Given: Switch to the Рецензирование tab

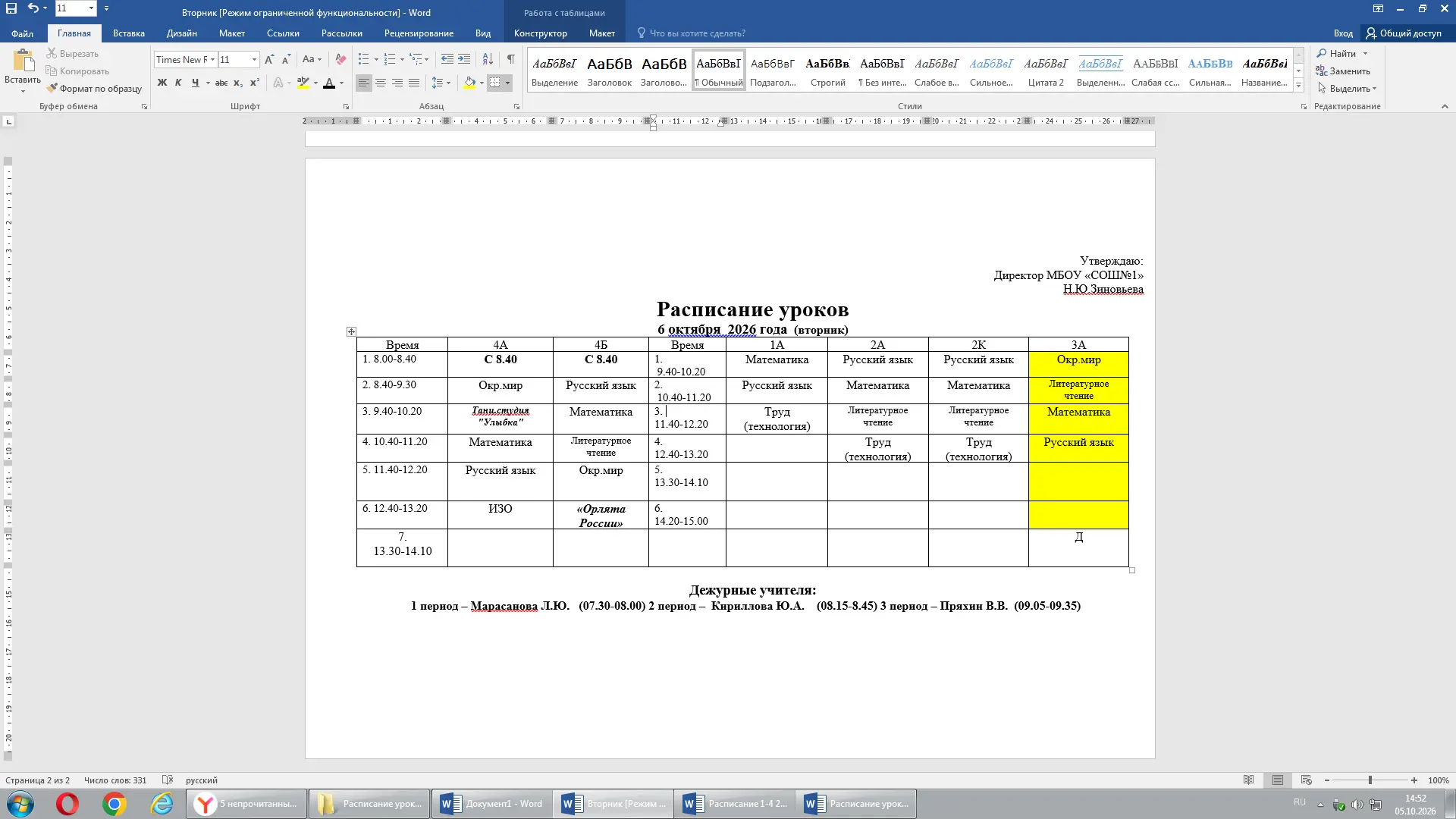Looking at the screenshot, I should 419,33.
